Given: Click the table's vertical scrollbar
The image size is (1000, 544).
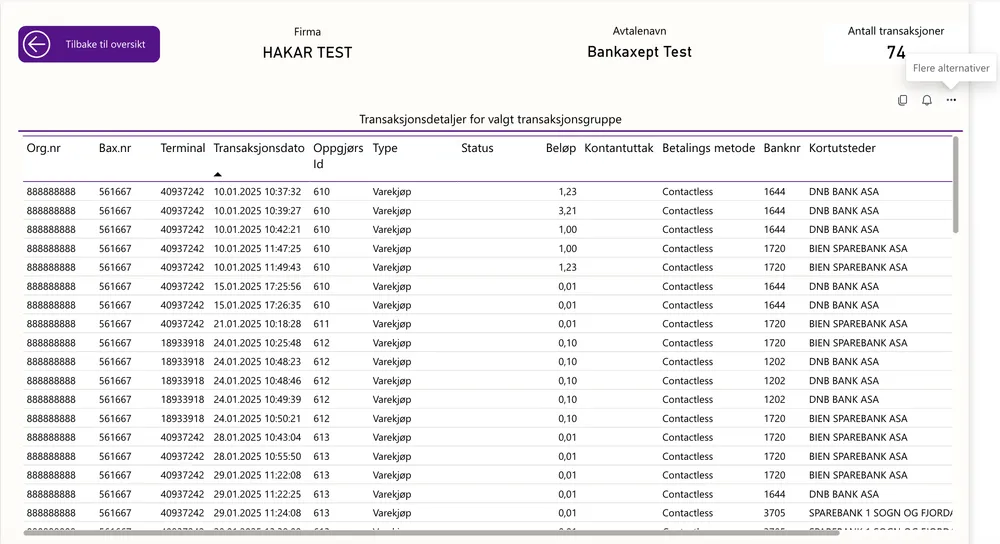Looking at the screenshot, I should click(956, 185).
